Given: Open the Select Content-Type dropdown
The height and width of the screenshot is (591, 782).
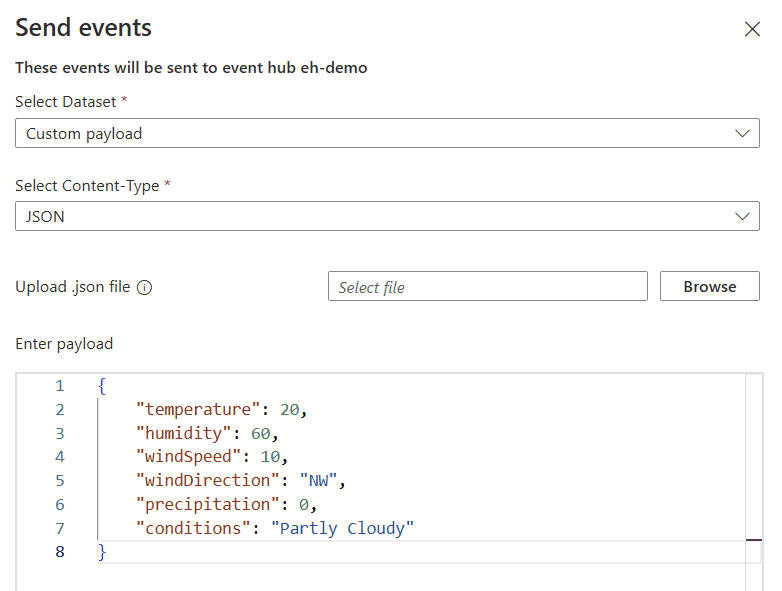Looking at the screenshot, I should [x=387, y=216].
